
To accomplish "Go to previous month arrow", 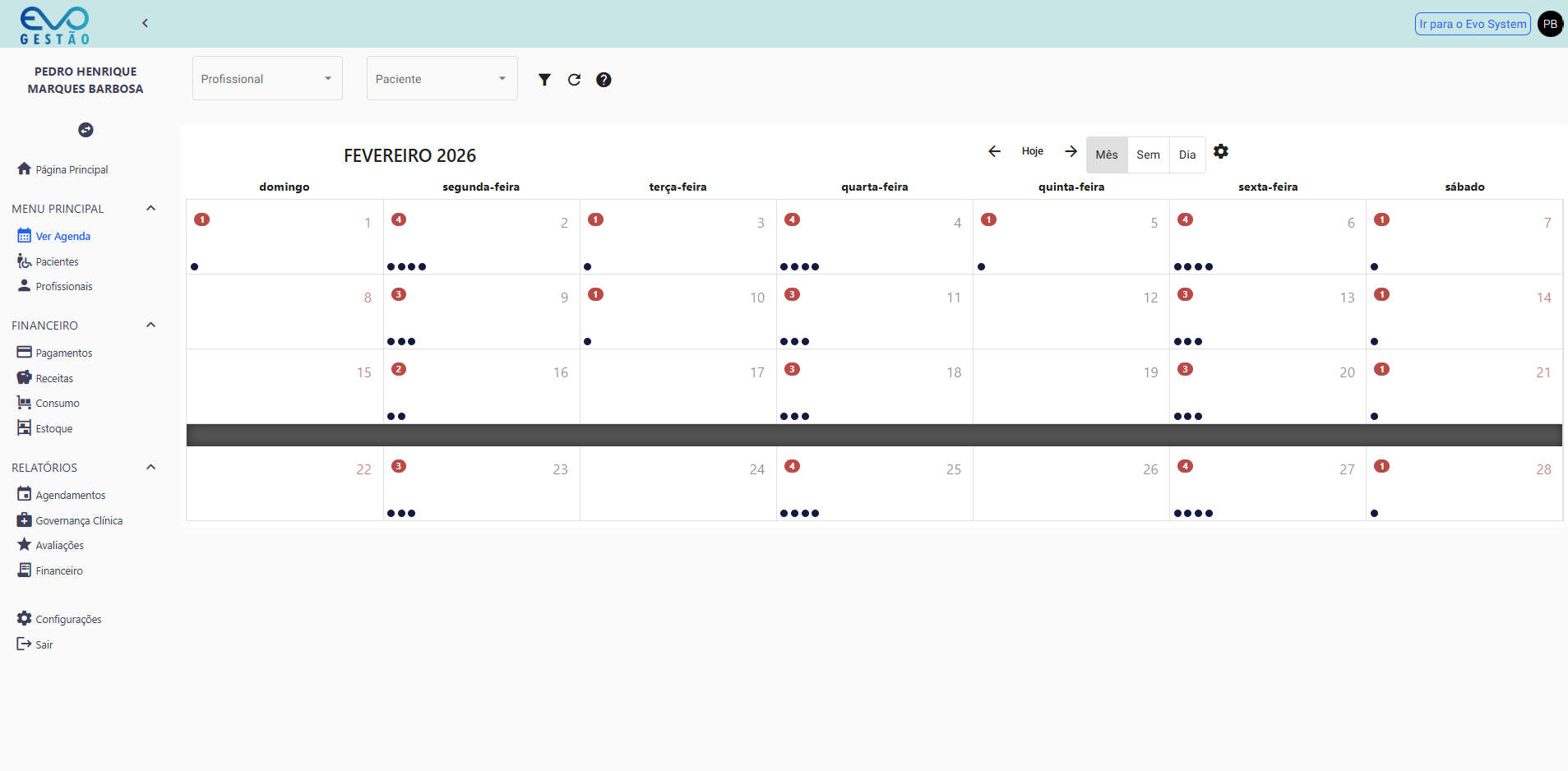I will tap(994, 151).
